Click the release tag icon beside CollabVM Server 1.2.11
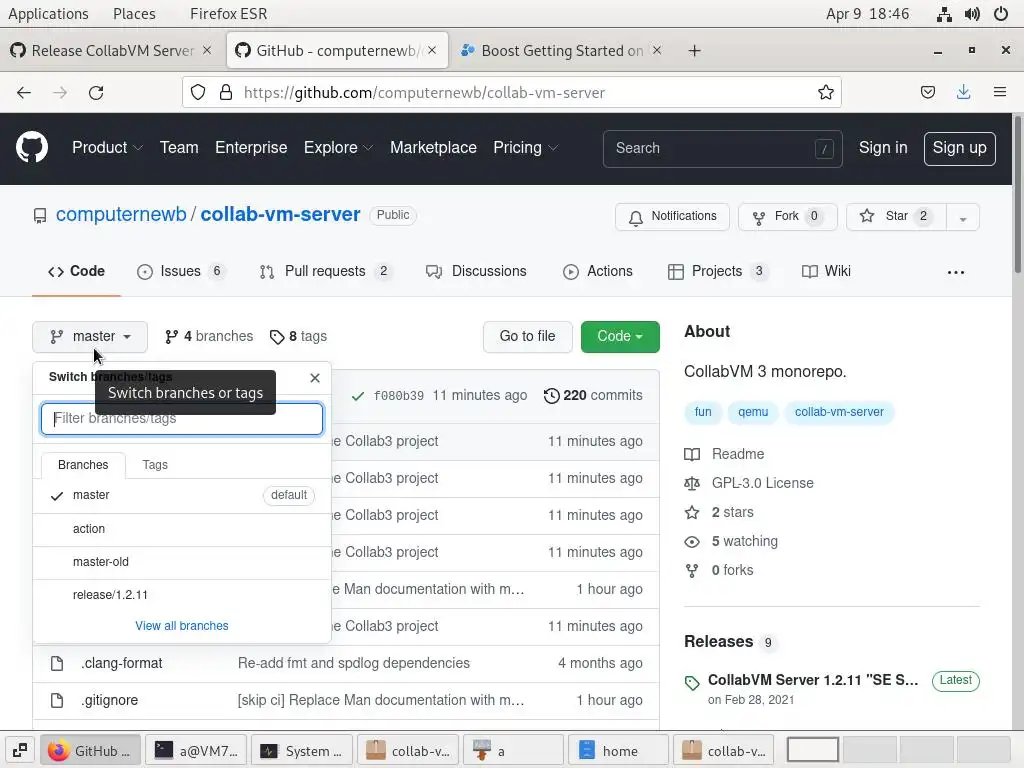 tap(692, 683)
